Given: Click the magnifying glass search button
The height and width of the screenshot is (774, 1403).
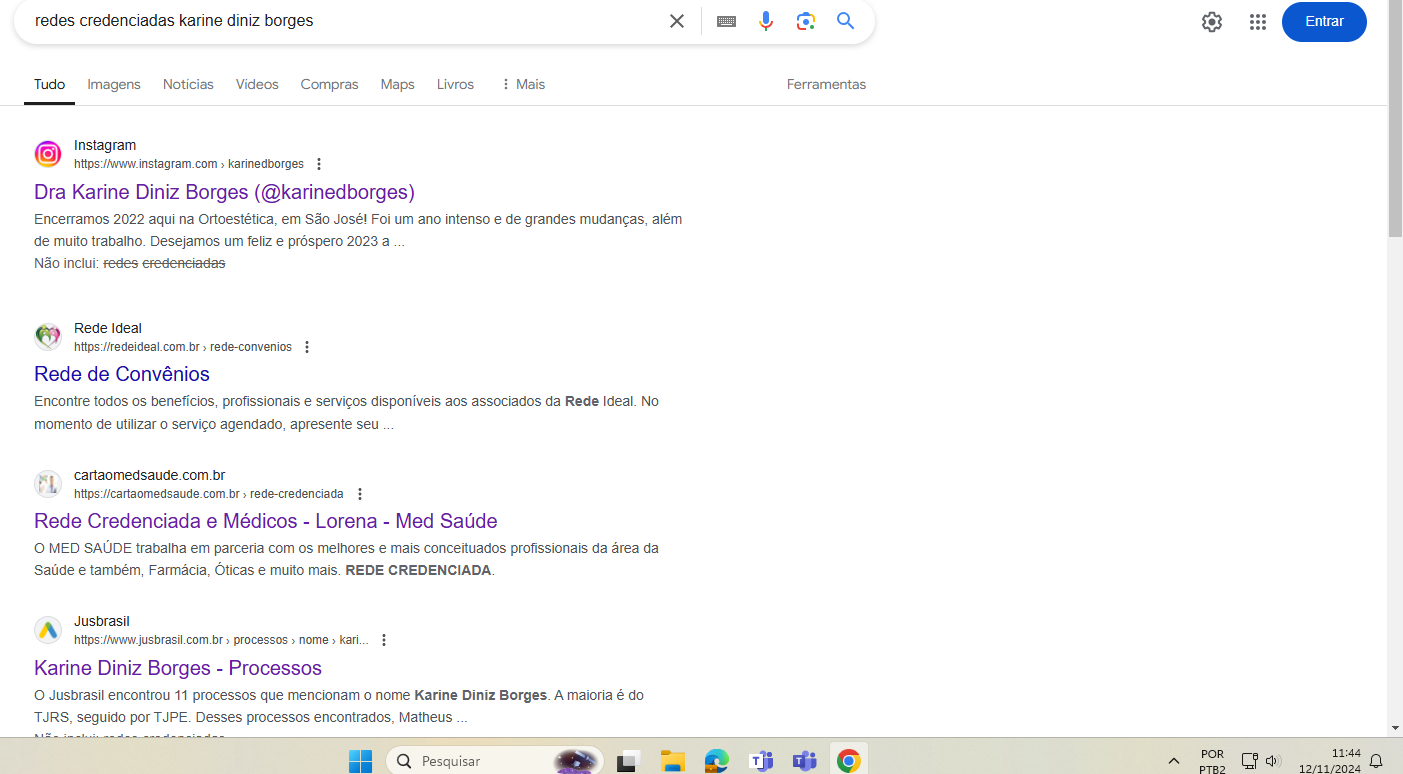Looking at the screenshot, I should [x=846, y=21].
